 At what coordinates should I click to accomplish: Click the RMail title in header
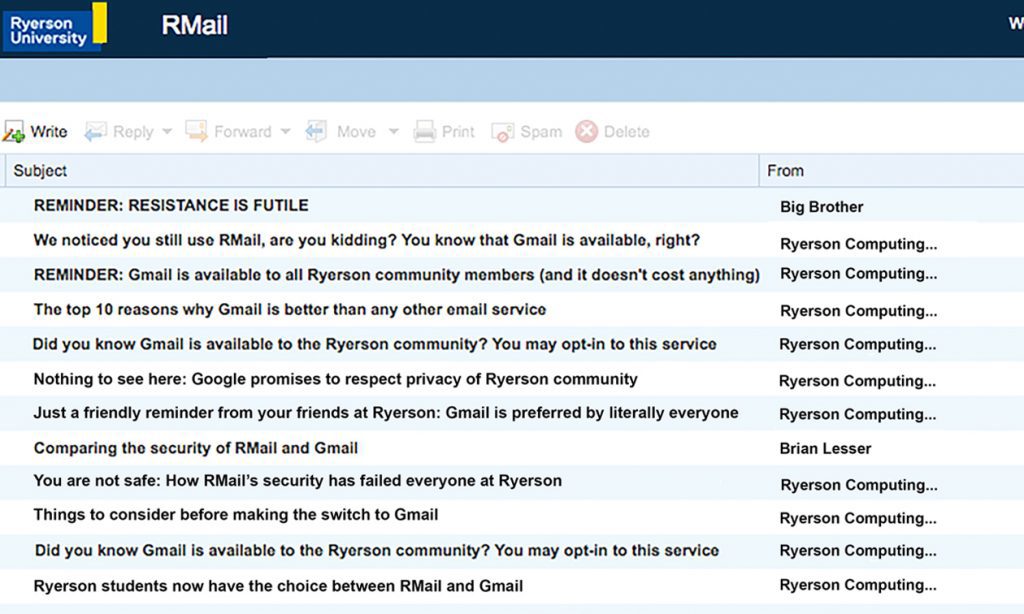point(195,25)
